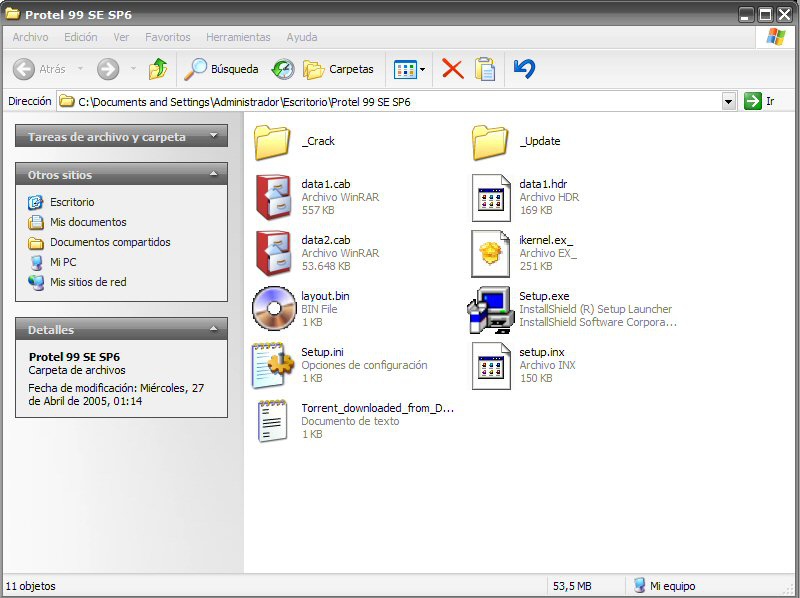Viewport: 800px width, 598px height.
Task: Expand the address bar dropdown arrow
Action: coord(729,102)
